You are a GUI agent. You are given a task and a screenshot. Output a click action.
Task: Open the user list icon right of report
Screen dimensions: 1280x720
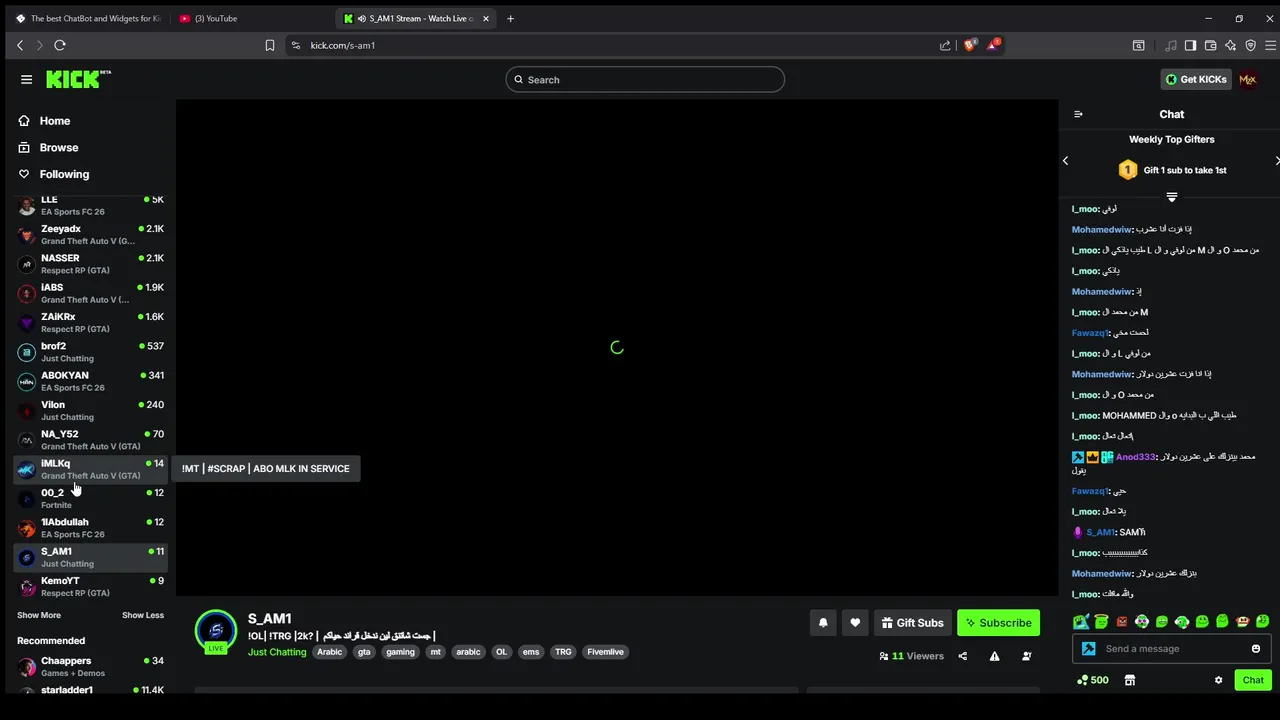(1026, 656)
